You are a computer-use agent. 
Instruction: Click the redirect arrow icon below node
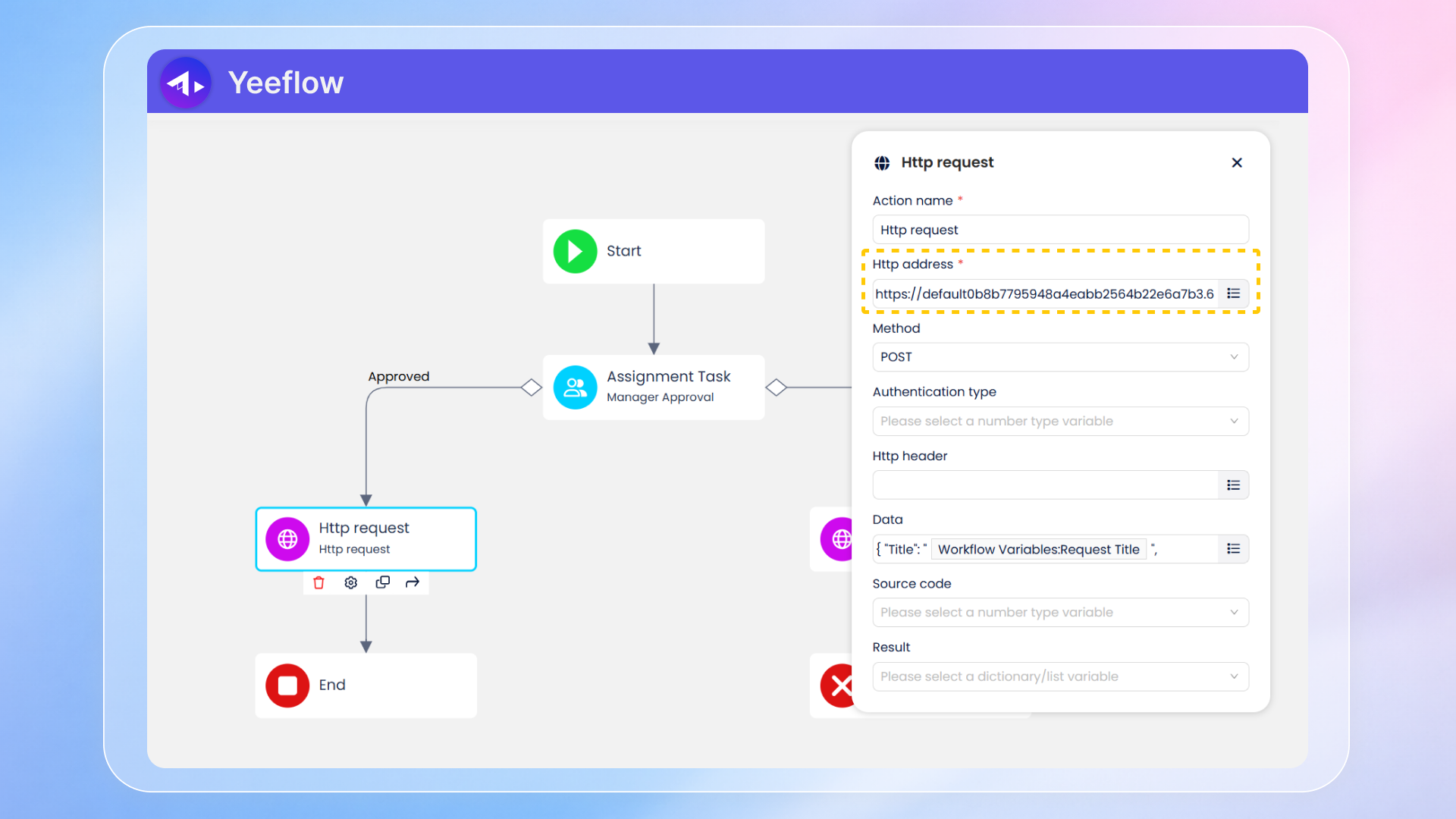(x=413, y=582)
